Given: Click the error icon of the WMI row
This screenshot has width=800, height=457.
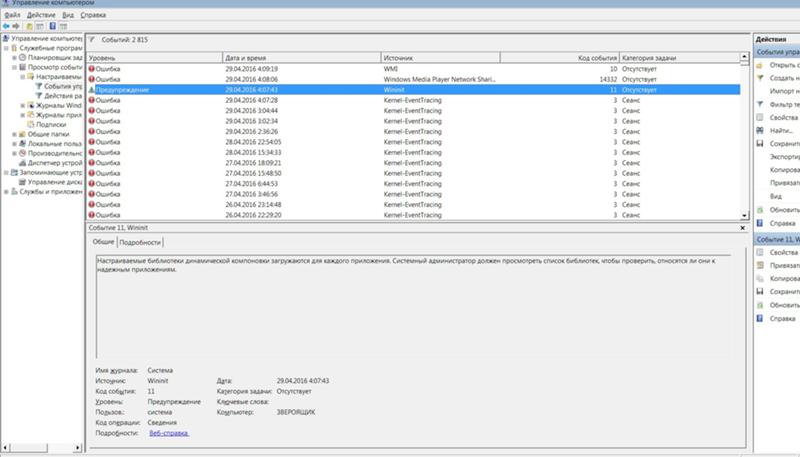Looking at the screenshot, I should point(92,69).
